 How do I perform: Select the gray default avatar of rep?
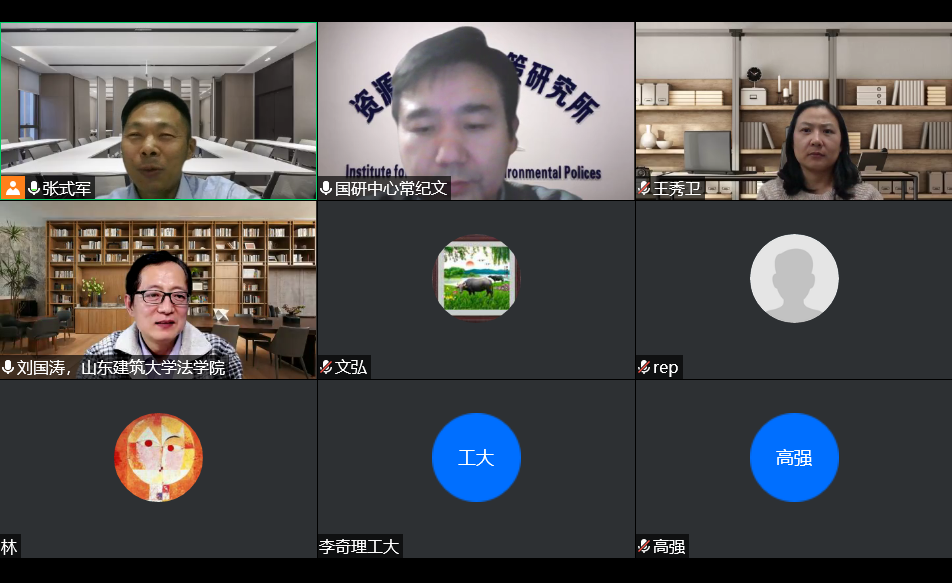tap(794, 278)
